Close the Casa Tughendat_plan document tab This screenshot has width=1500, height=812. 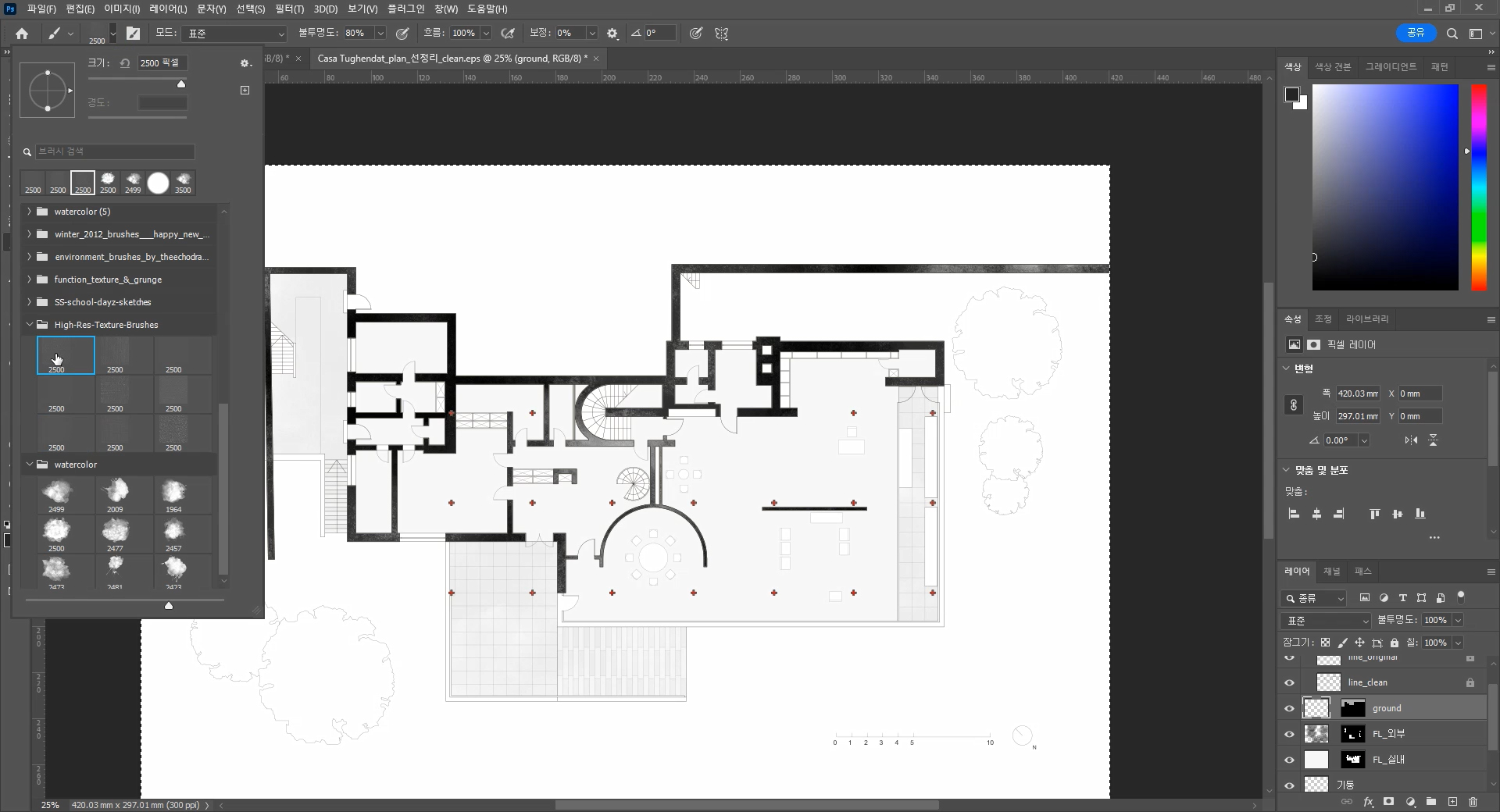point(596,59)
